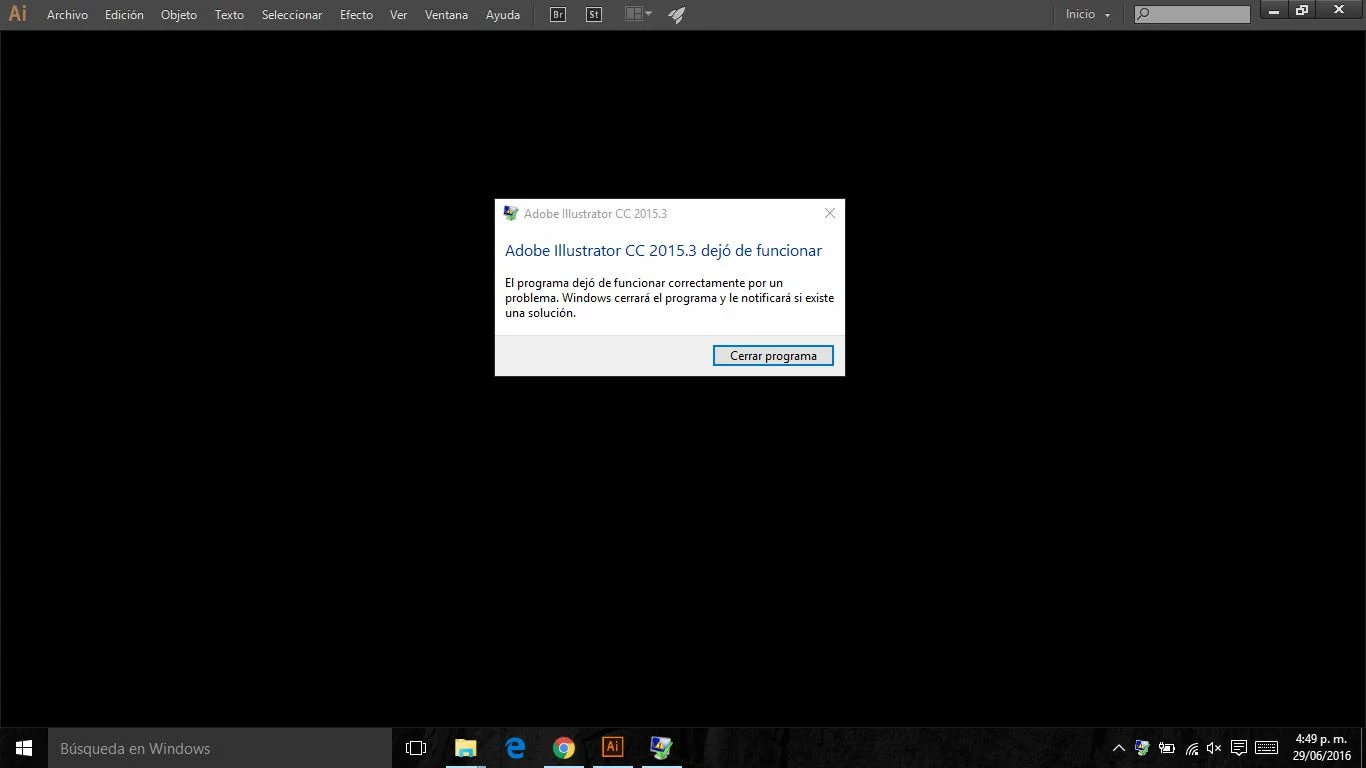Open the Seleccionar menu
The height and width of the screenshot is (768, 1366).
tap(292, 15)
